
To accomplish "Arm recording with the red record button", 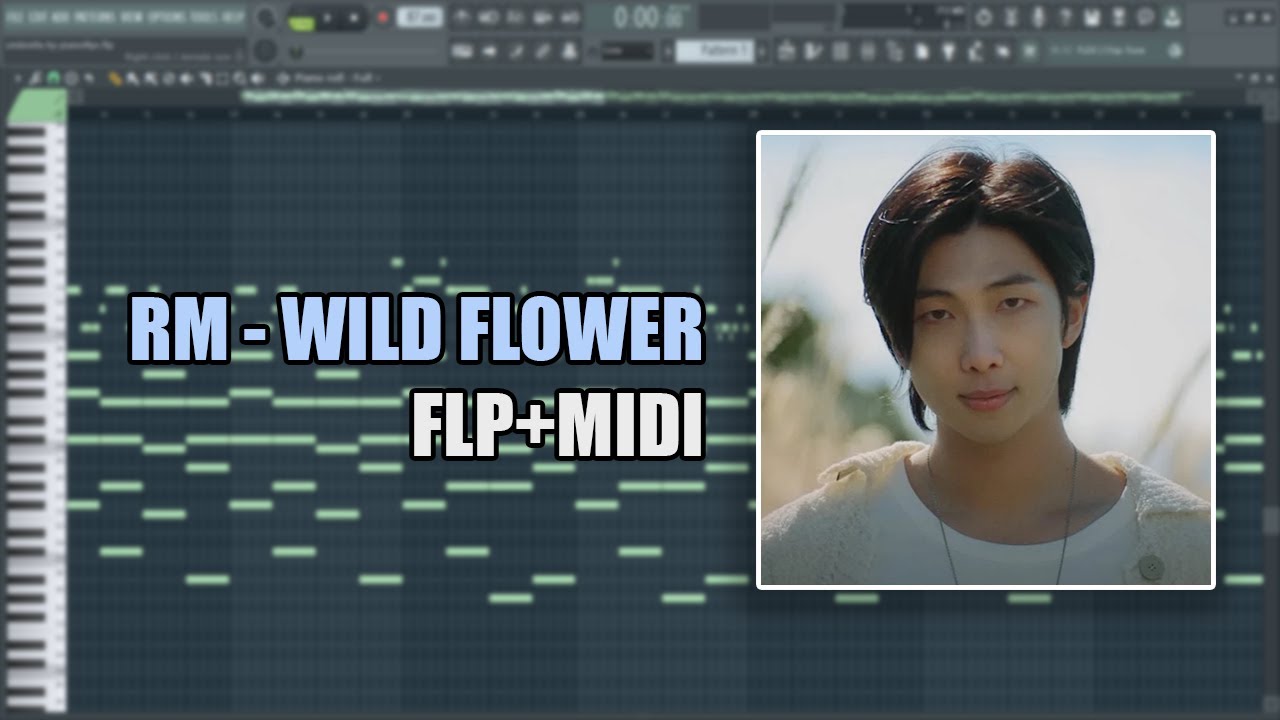I will tap(383, 18).
